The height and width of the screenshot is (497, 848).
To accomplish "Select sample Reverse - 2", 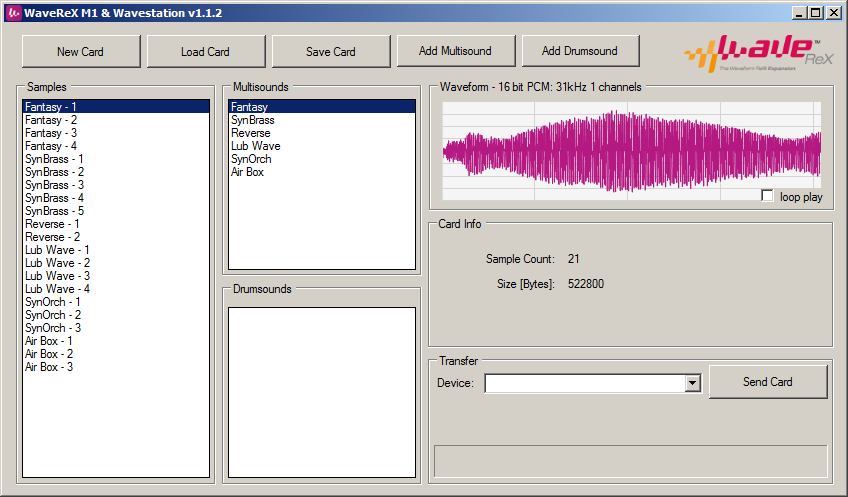I will tap(116, 236).
